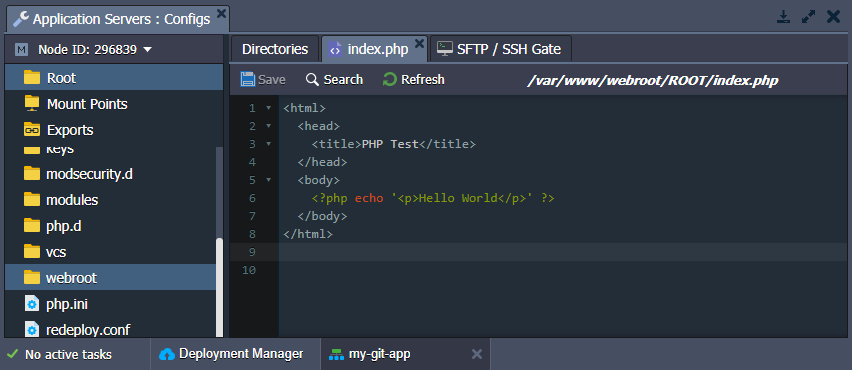
Task: Close the whole Configs panel with X
Action: [x=833, y=17]
